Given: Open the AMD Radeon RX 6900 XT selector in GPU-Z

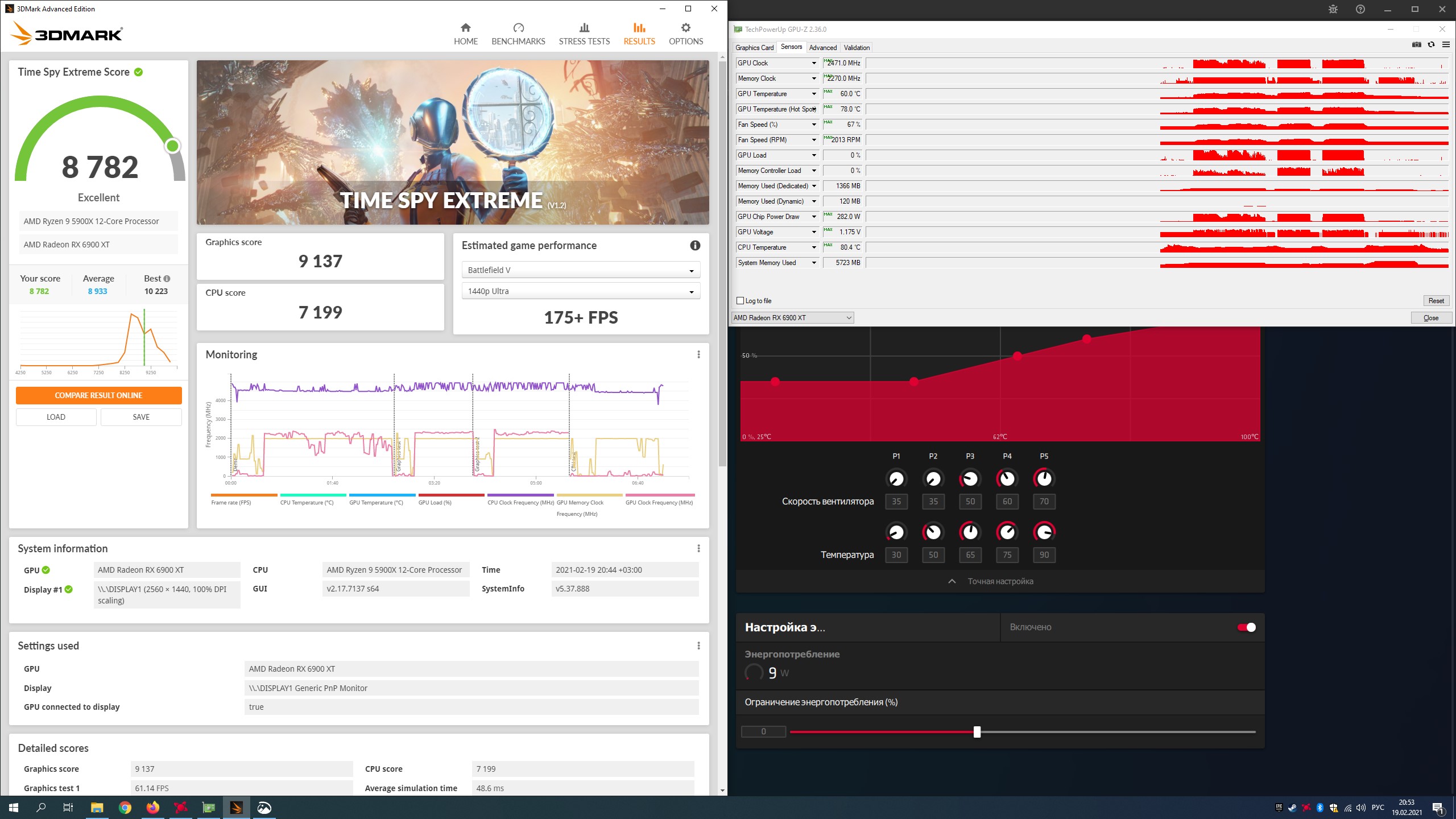Looking at the screenshot, I should (792, 318).
